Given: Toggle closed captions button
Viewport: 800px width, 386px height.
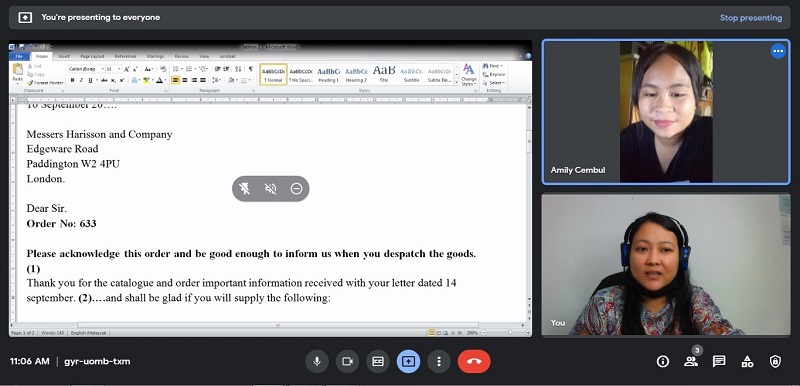Looking at the screenshot, I should [x=378, y=362].
